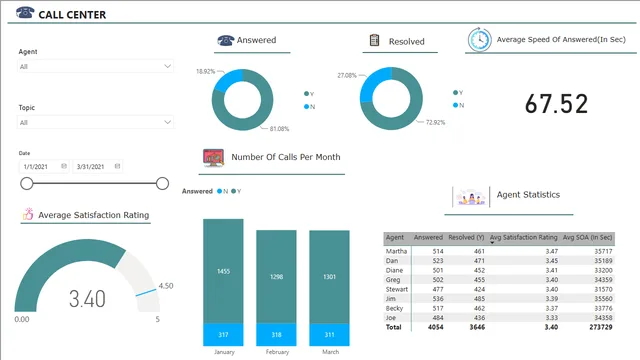Select Stewart row in agent table

pos(499,289)
